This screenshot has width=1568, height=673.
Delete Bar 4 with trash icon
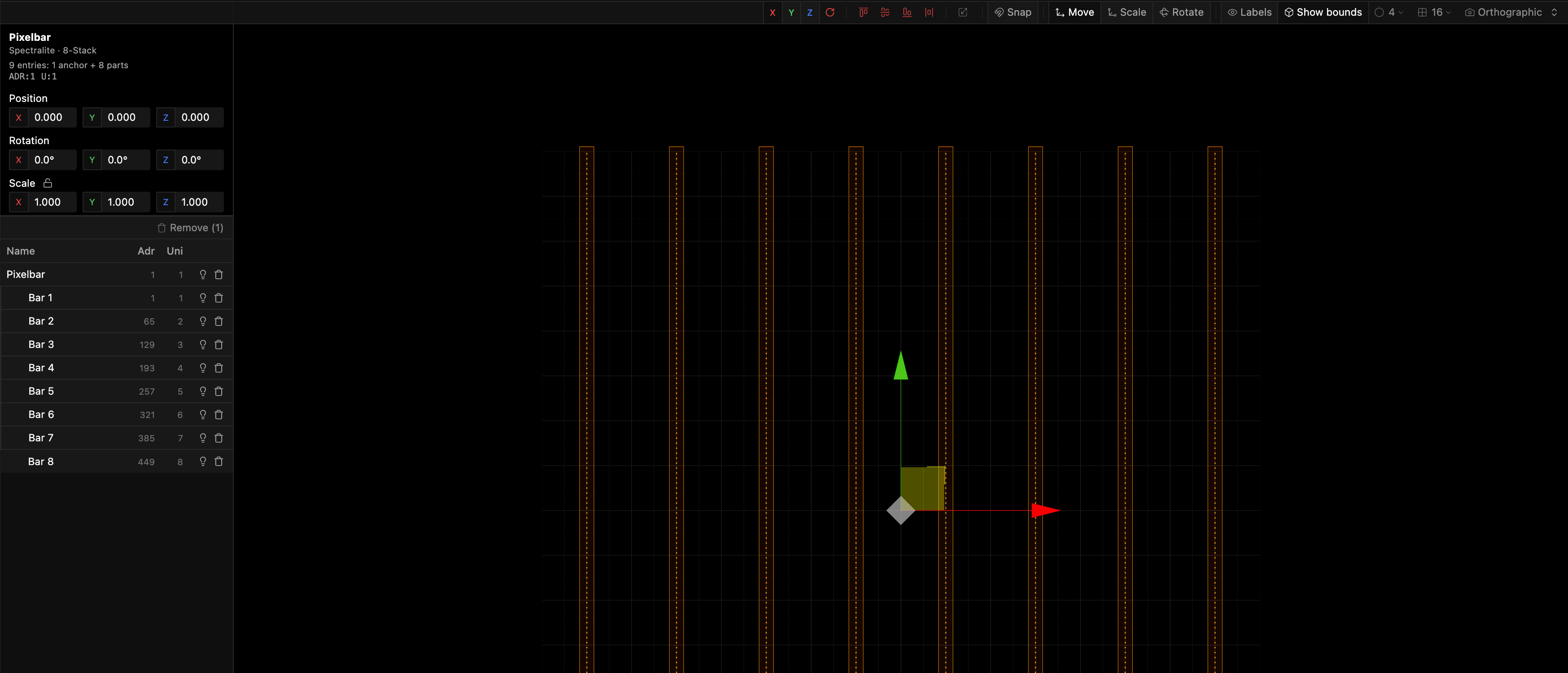(219, 368)
